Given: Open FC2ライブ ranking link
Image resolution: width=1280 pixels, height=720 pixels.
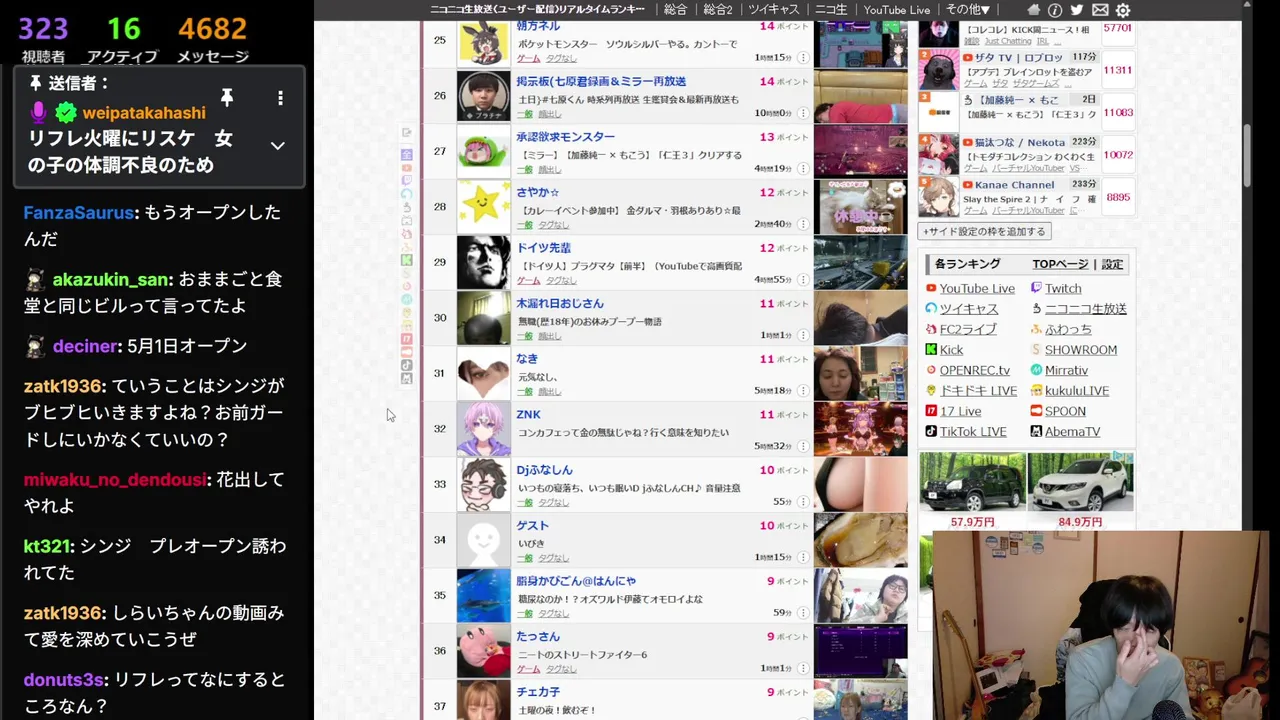Looking at the screenshot, I should tap(968, 329).
